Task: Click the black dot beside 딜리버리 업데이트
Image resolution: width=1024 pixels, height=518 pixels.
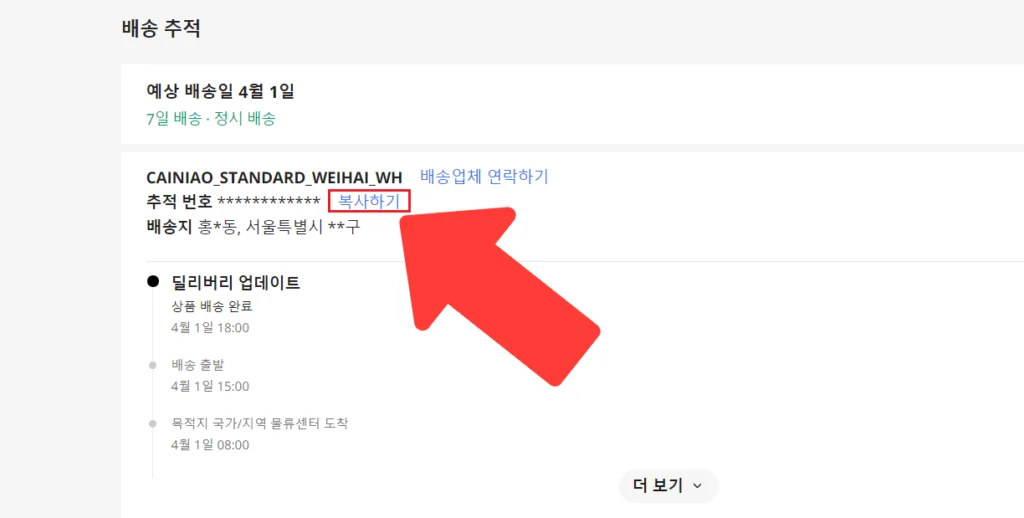Action: pos(153,282)
